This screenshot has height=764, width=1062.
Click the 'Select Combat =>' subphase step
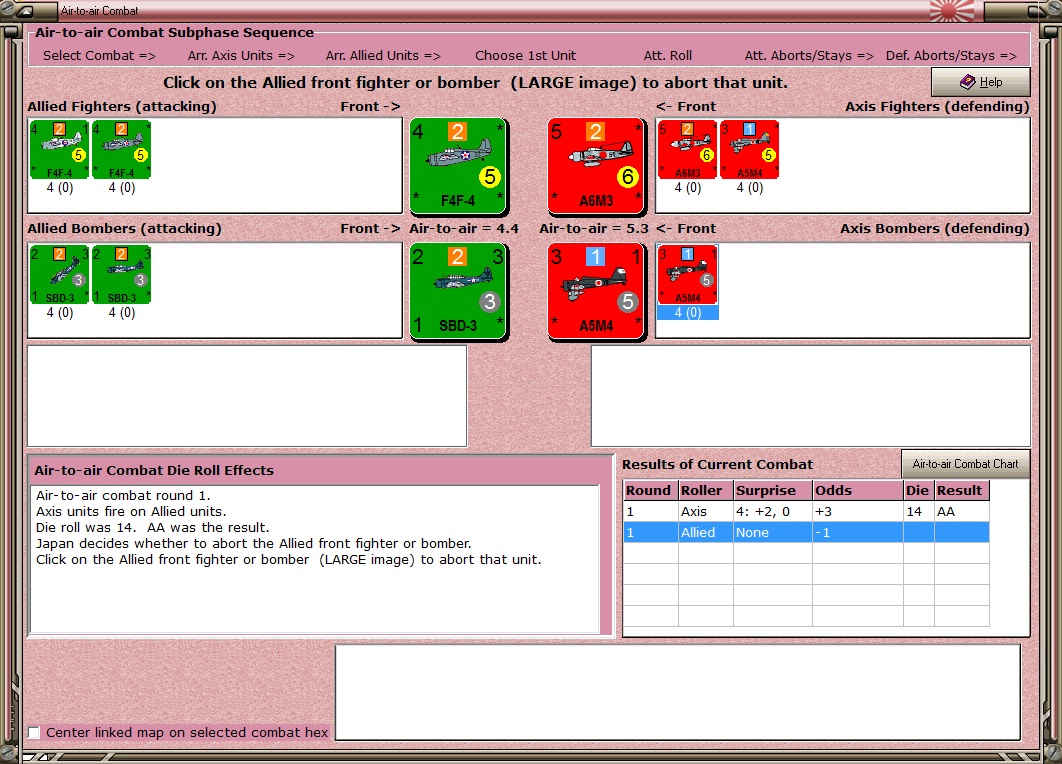(x=99, y=56)
